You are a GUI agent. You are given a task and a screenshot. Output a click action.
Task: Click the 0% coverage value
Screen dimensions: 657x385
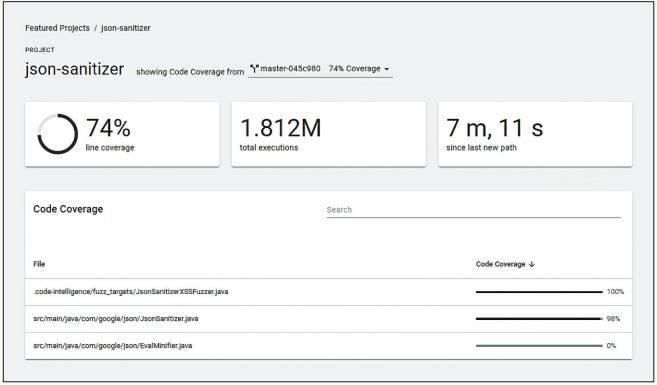(x=611, y=346)
